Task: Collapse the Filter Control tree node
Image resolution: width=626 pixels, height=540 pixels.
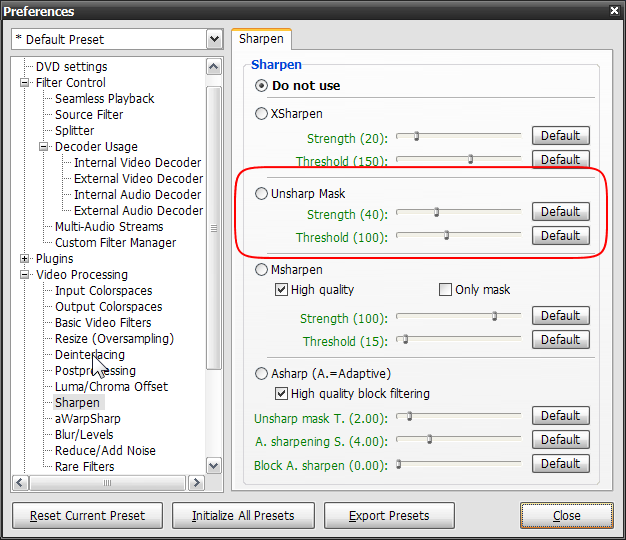Action: (24, 83)
